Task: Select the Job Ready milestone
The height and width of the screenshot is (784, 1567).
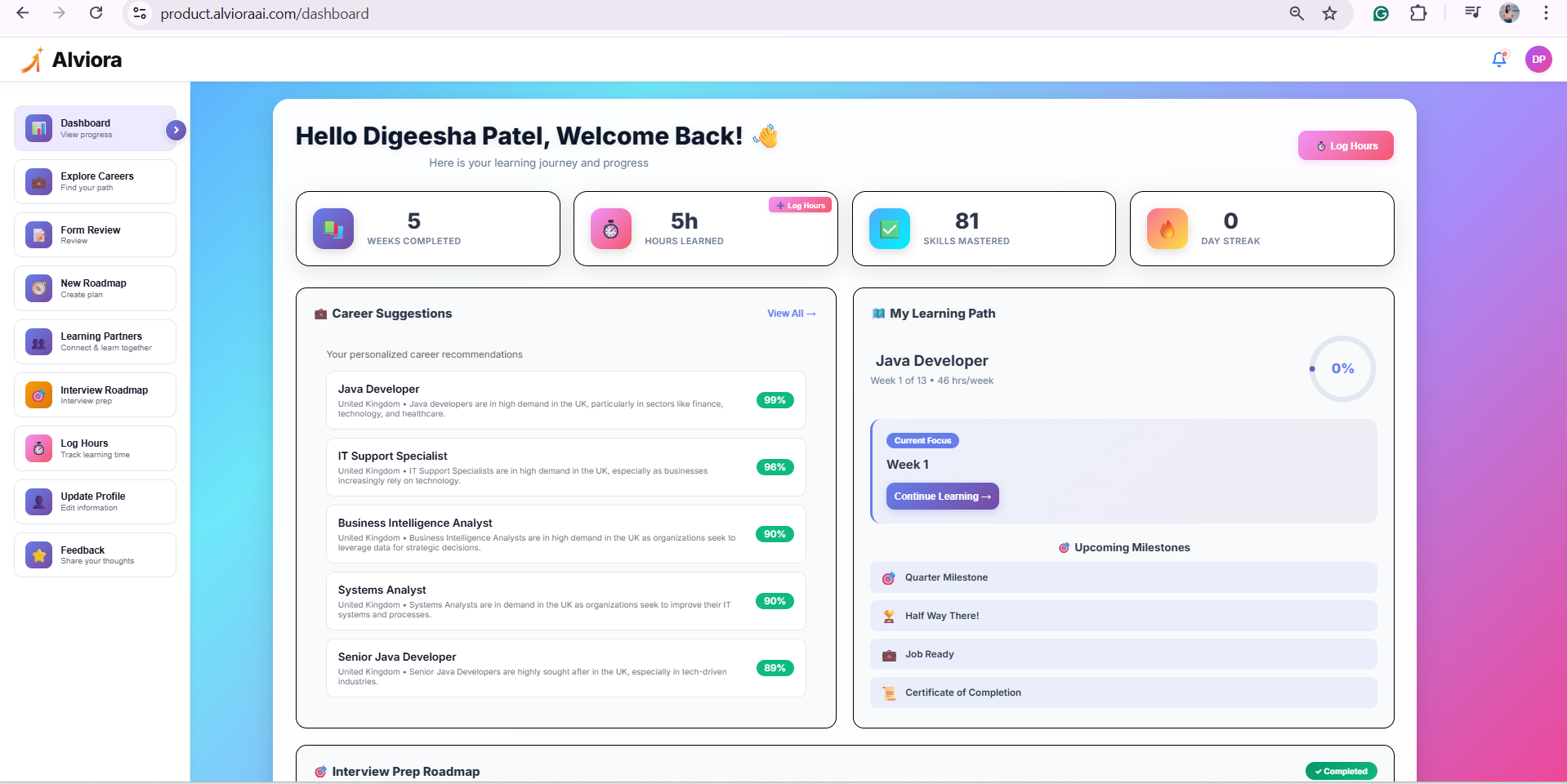Action: pyautogui.click(x=1123, y=654)
